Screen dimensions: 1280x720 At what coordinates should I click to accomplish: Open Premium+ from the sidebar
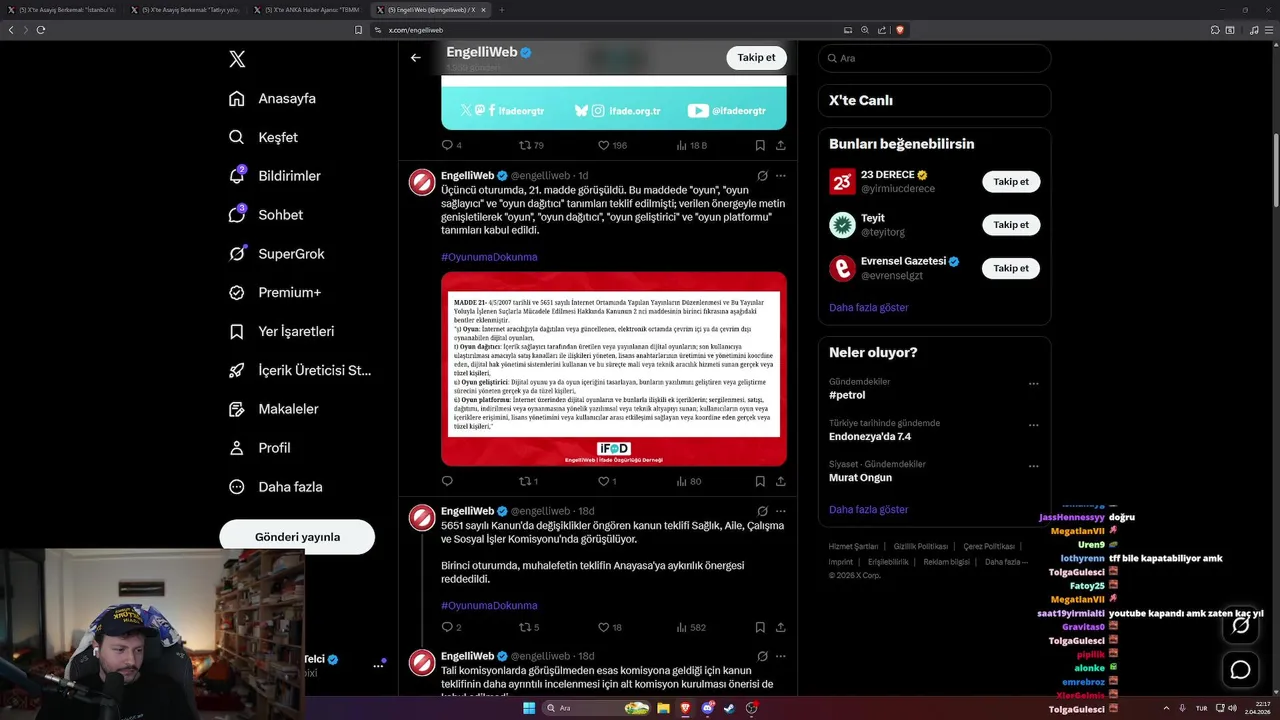pos(275,293)
